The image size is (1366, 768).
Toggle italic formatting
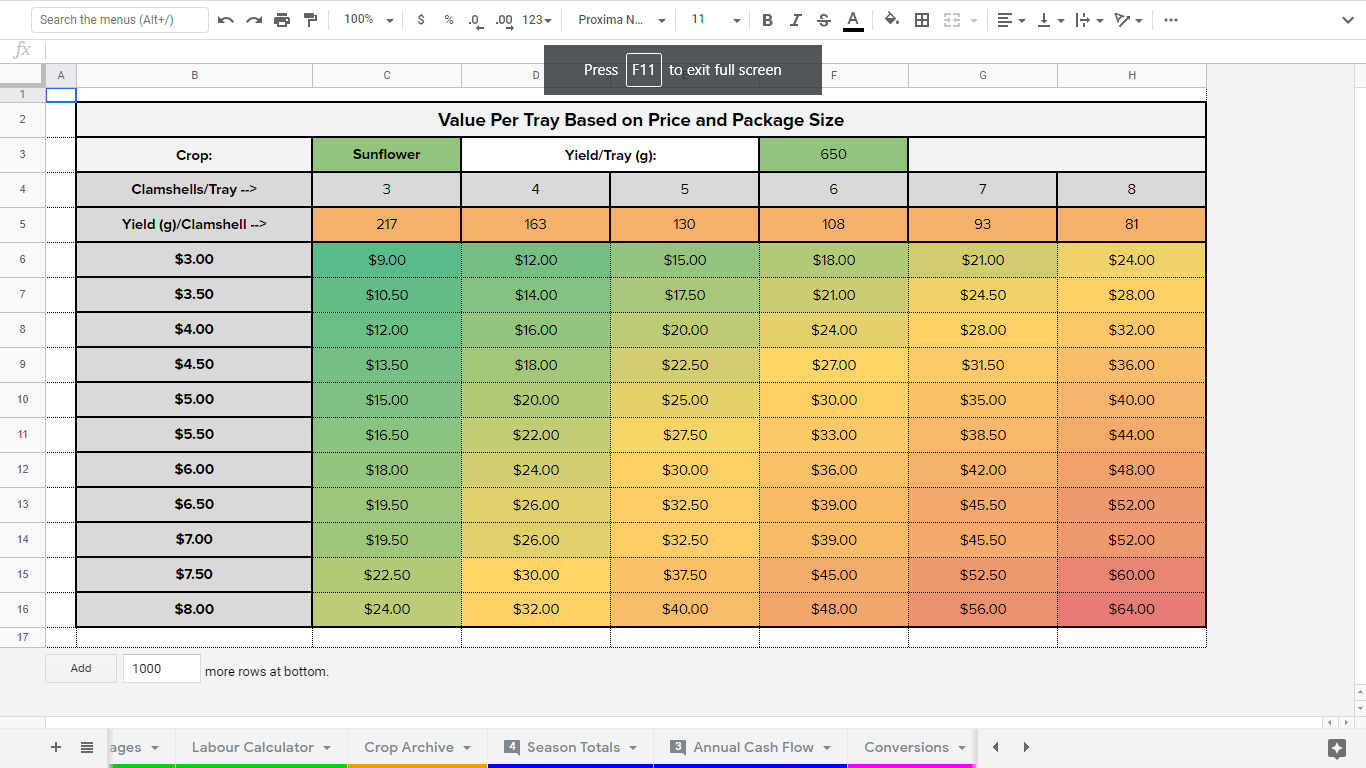795,19
